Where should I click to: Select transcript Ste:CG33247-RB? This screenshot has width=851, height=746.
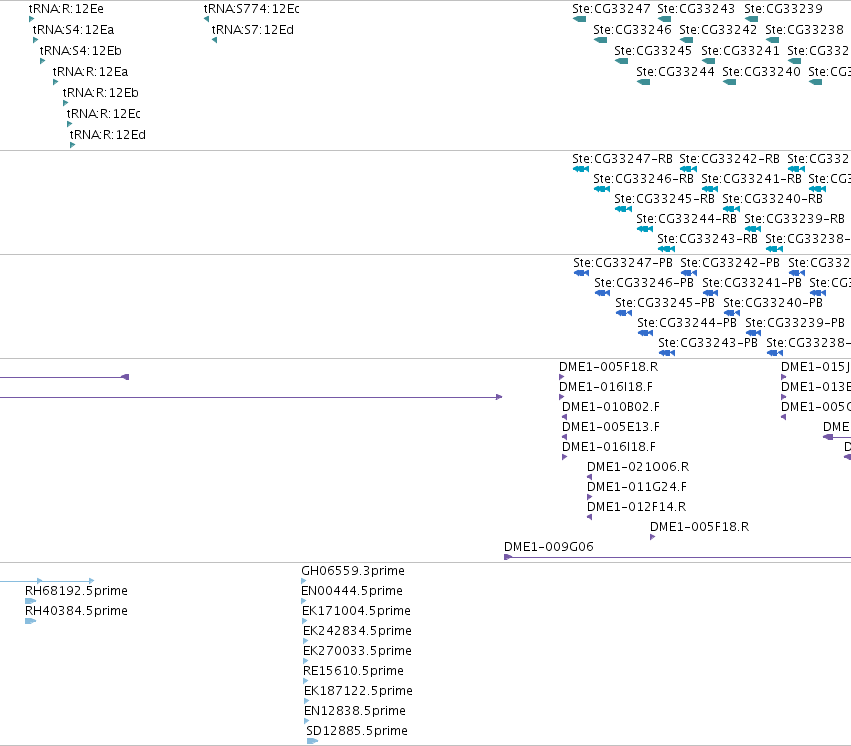tap(623, 159)
